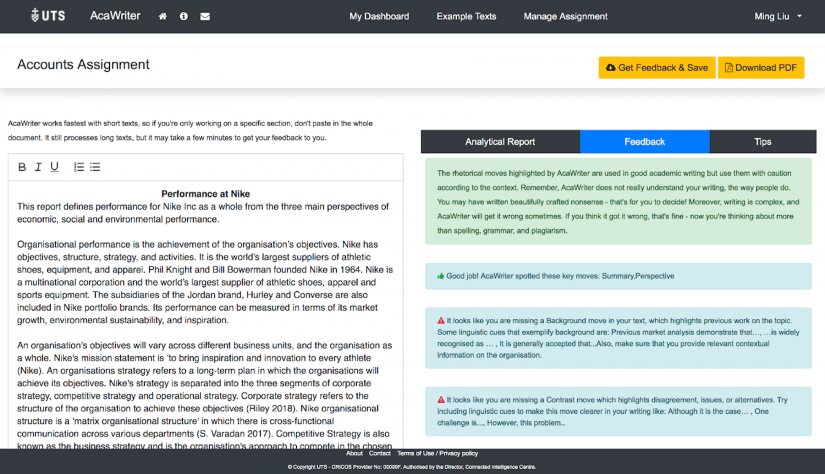Screen dimensions: 825x474
Task: Click the thumbs-up icon beside 'Good job!'
Action: click(440, 276)
